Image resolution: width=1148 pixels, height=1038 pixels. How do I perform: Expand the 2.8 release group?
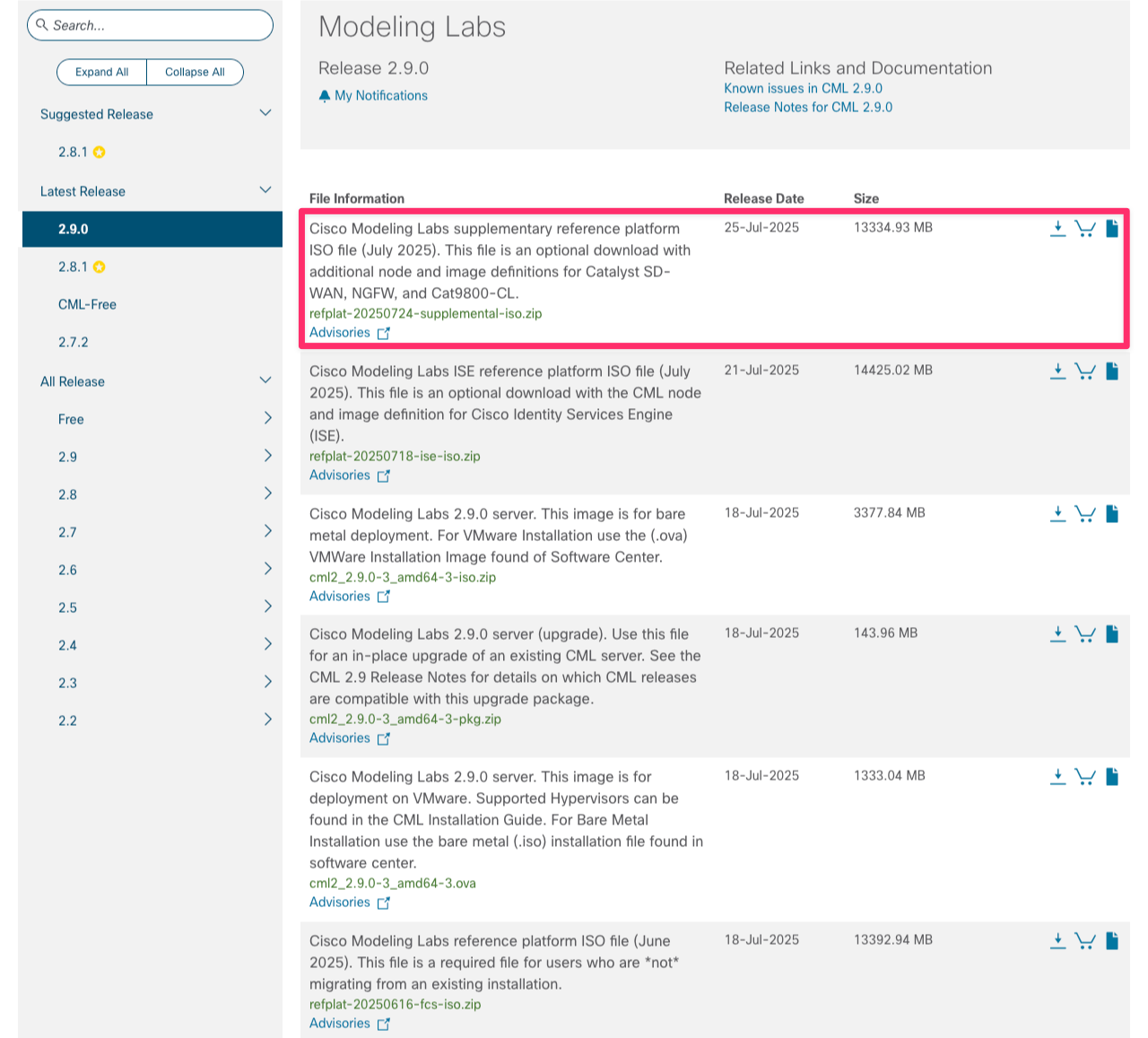click(x=267, y=493)
